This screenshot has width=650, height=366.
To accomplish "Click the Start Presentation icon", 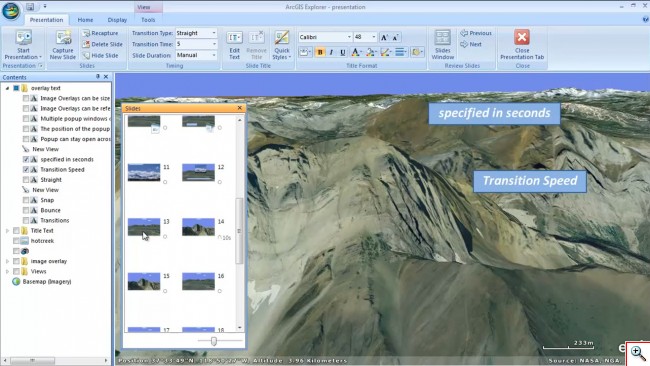I will click(23, 37).
